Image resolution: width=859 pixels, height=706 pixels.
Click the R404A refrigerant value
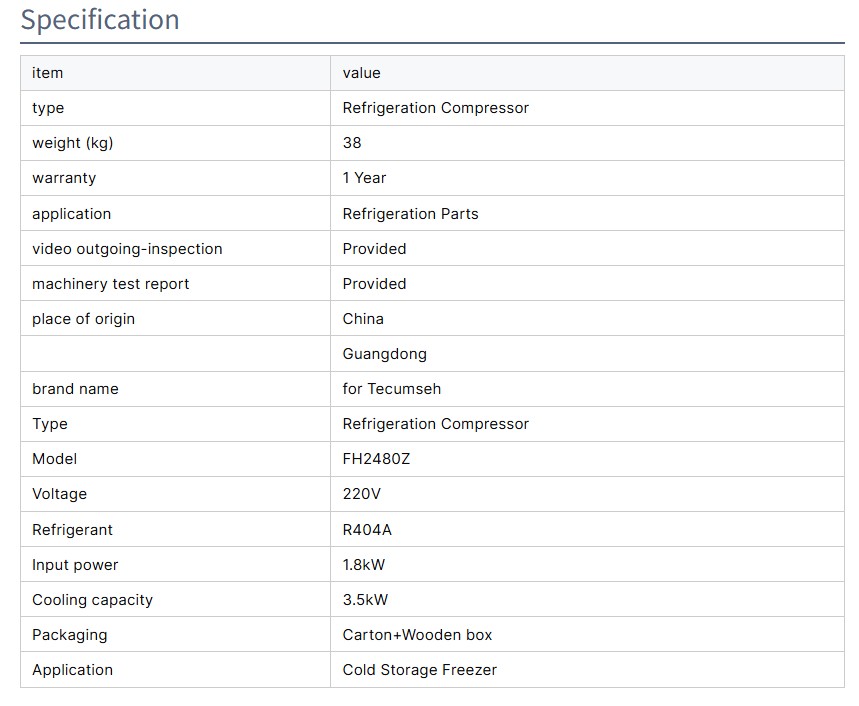coord(367,530)
